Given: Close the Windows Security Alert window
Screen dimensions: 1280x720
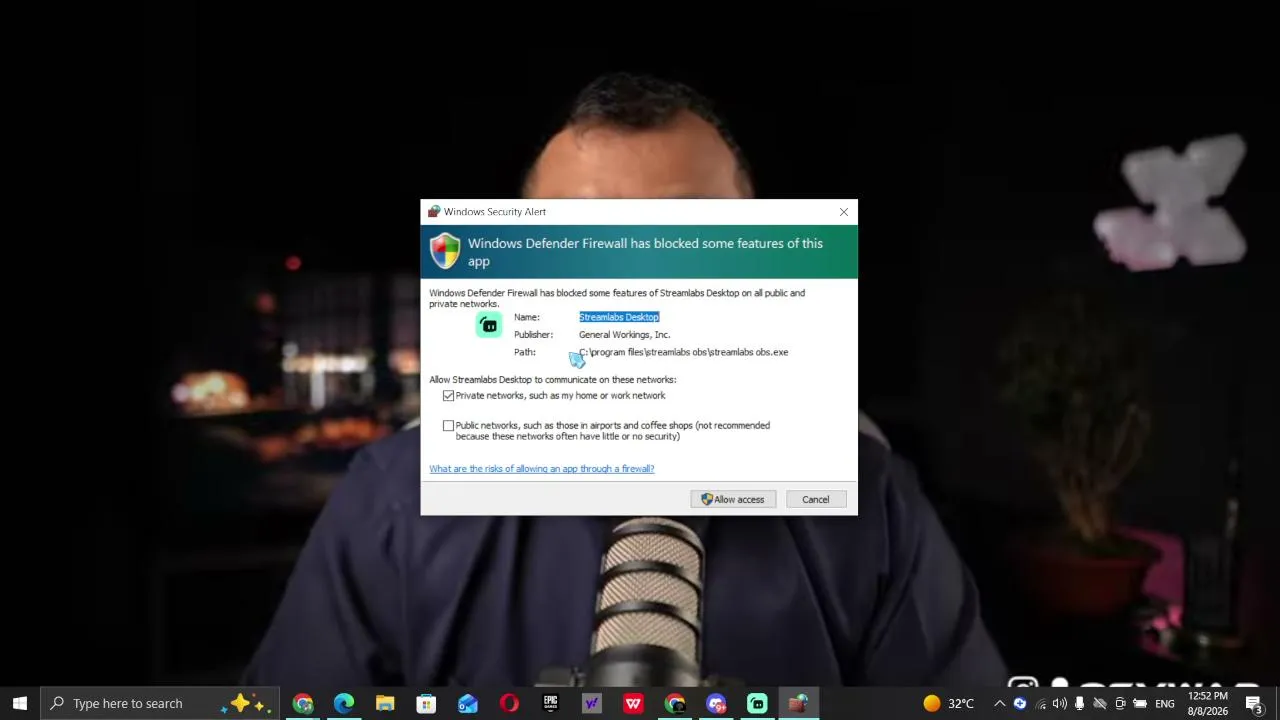Looking at the screenshot, I should click(x=844, y=212).
